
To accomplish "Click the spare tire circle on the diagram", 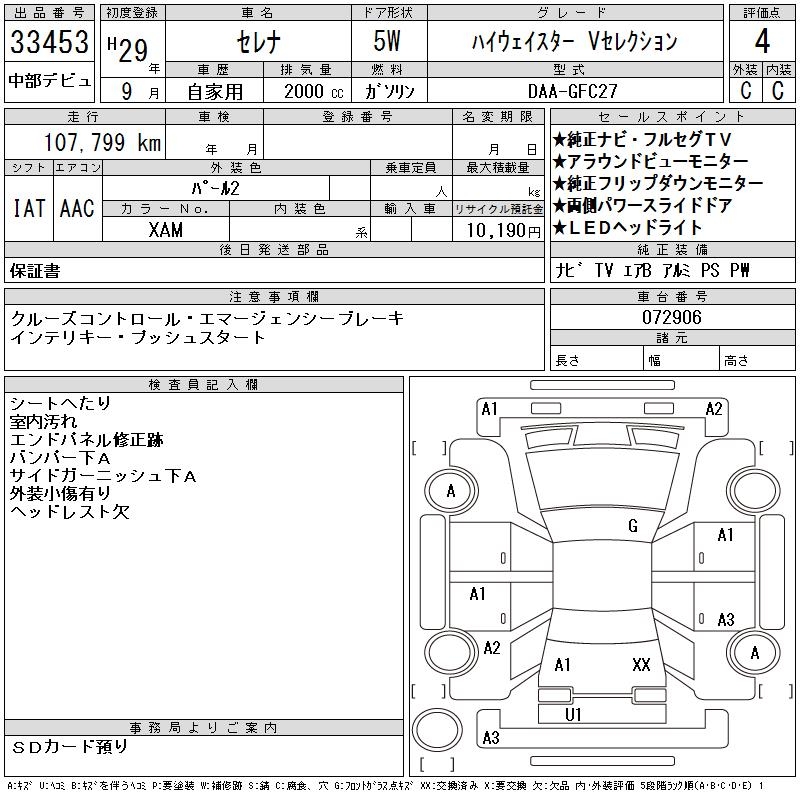I will click(x=437, y=729).
